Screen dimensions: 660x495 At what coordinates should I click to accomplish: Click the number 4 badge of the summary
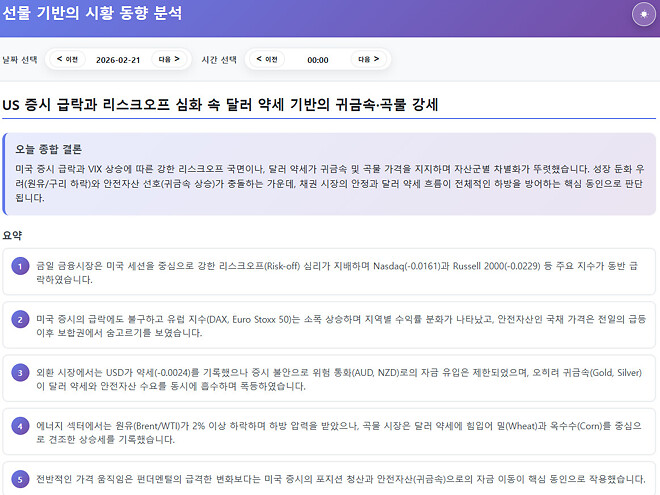20,426
